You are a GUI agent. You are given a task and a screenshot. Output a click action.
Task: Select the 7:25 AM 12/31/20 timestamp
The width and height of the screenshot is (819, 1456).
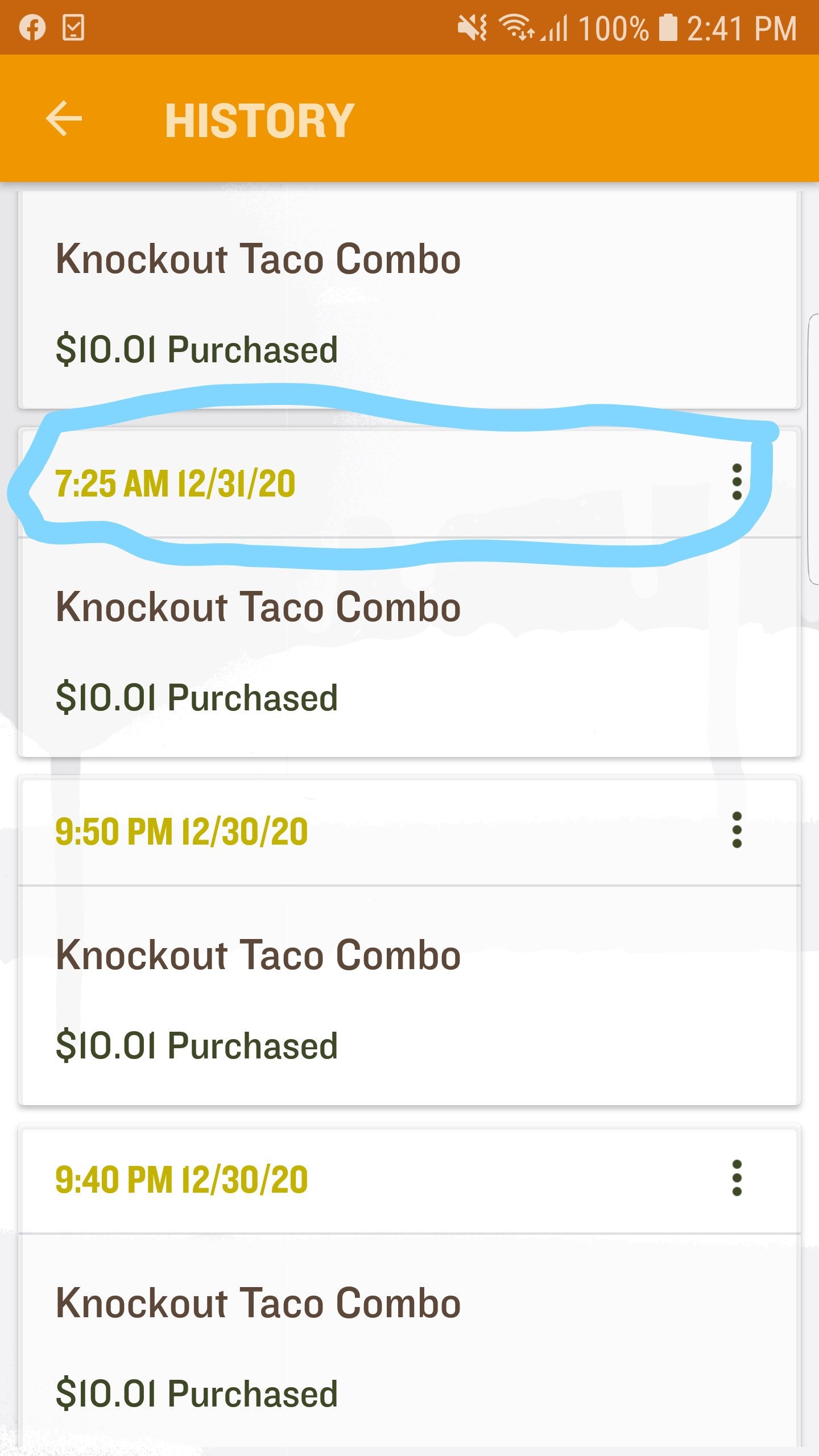(175, 484)
